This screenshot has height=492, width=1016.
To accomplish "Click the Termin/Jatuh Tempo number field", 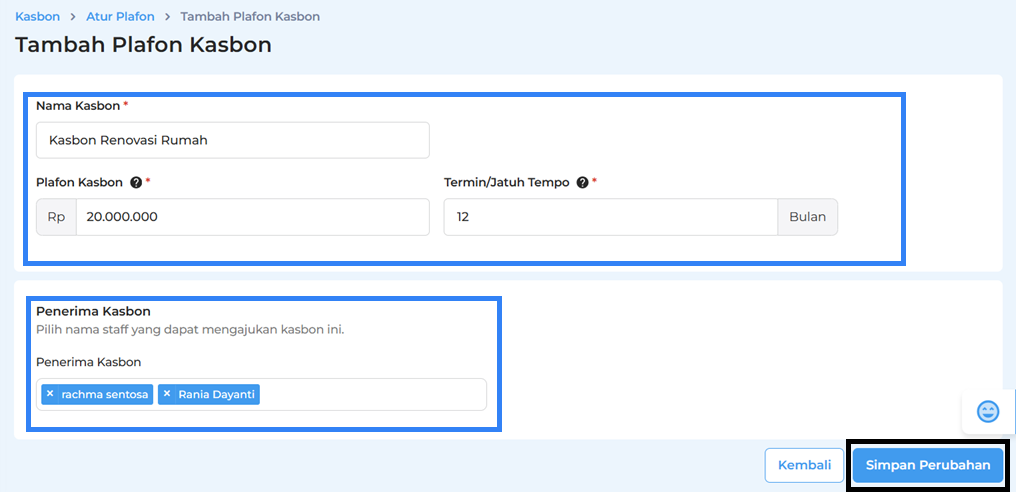I will 610,217.
